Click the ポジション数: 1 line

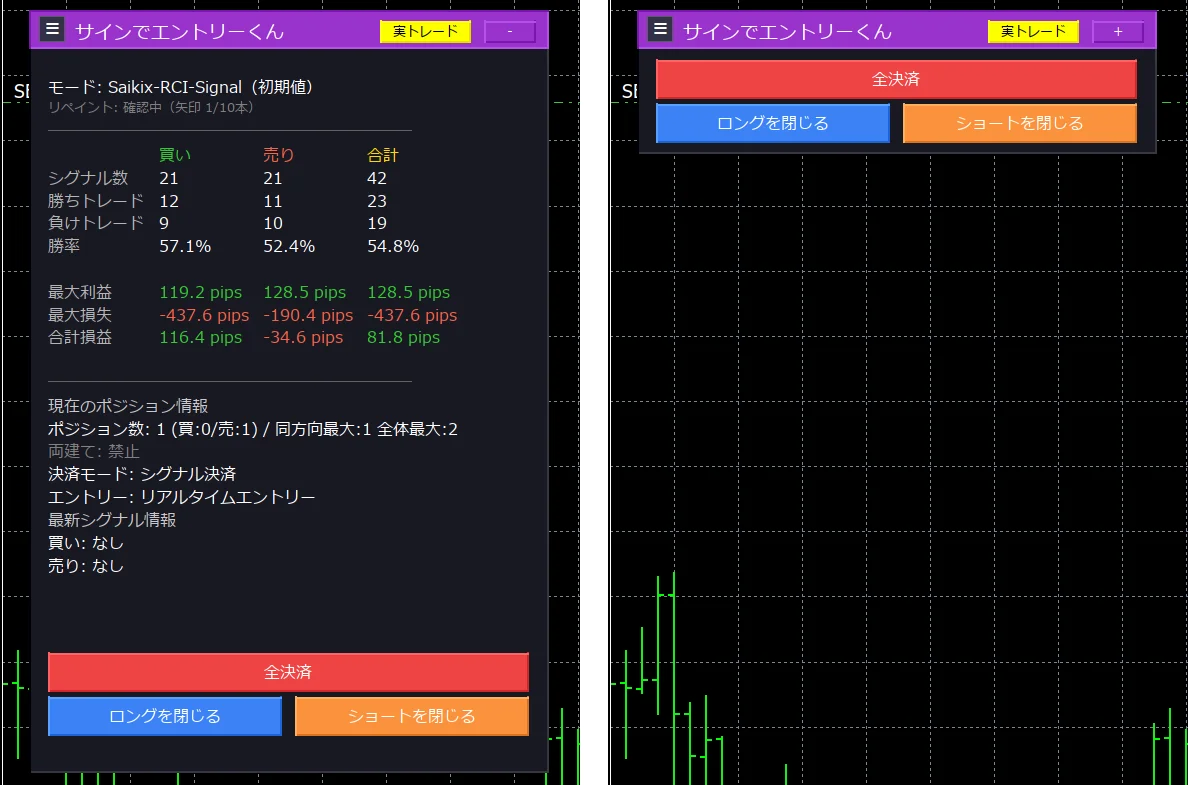(x=252, y=430)
